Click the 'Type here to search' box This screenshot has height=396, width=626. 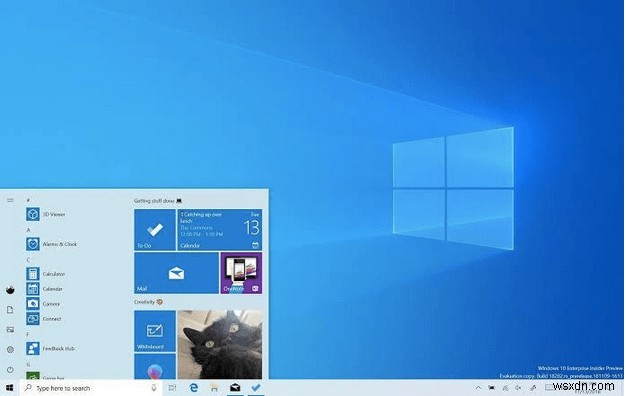click(x=91, y=388)
